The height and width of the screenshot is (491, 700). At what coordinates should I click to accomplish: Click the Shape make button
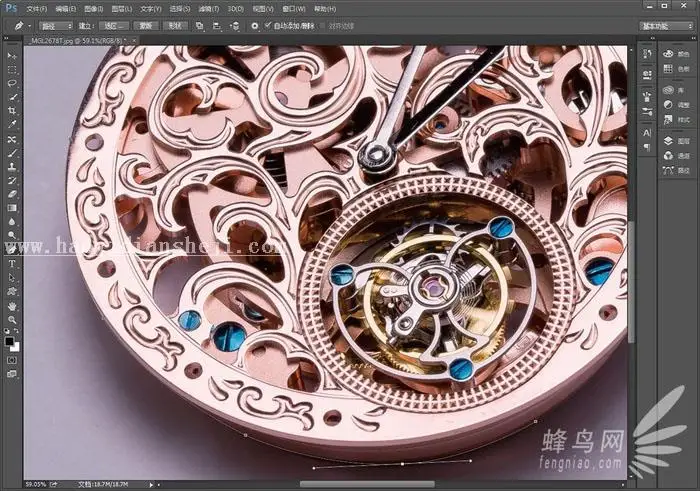click(x=175, y=26)
